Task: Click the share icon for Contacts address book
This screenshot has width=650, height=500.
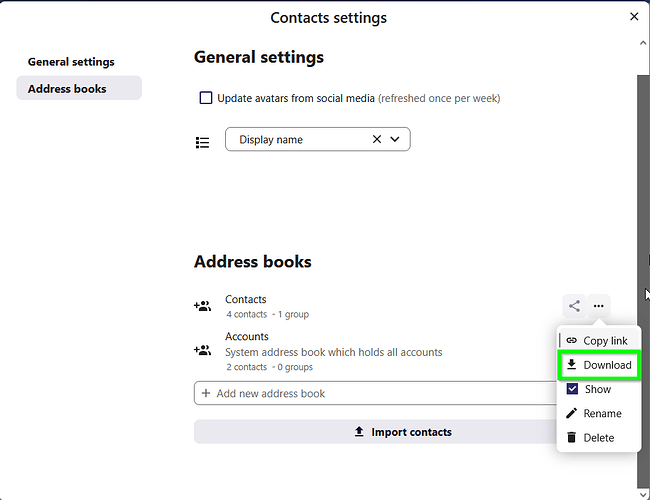Action: (x=574, y=306)
